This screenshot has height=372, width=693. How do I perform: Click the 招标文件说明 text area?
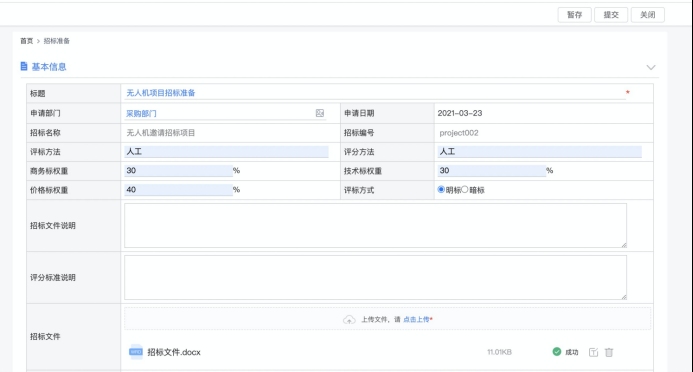coord(375,225)
